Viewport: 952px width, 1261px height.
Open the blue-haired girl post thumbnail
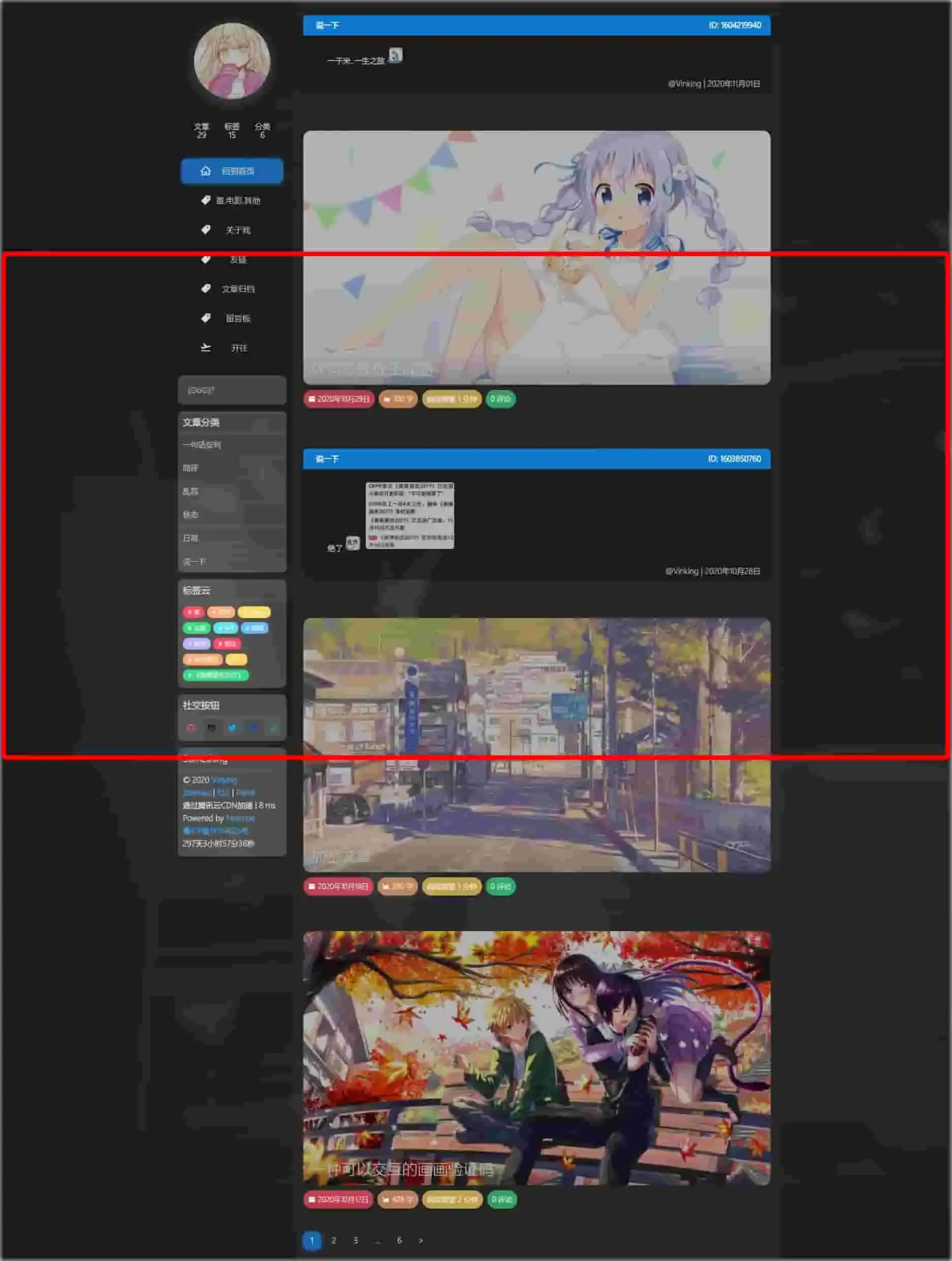coord(536,258)
